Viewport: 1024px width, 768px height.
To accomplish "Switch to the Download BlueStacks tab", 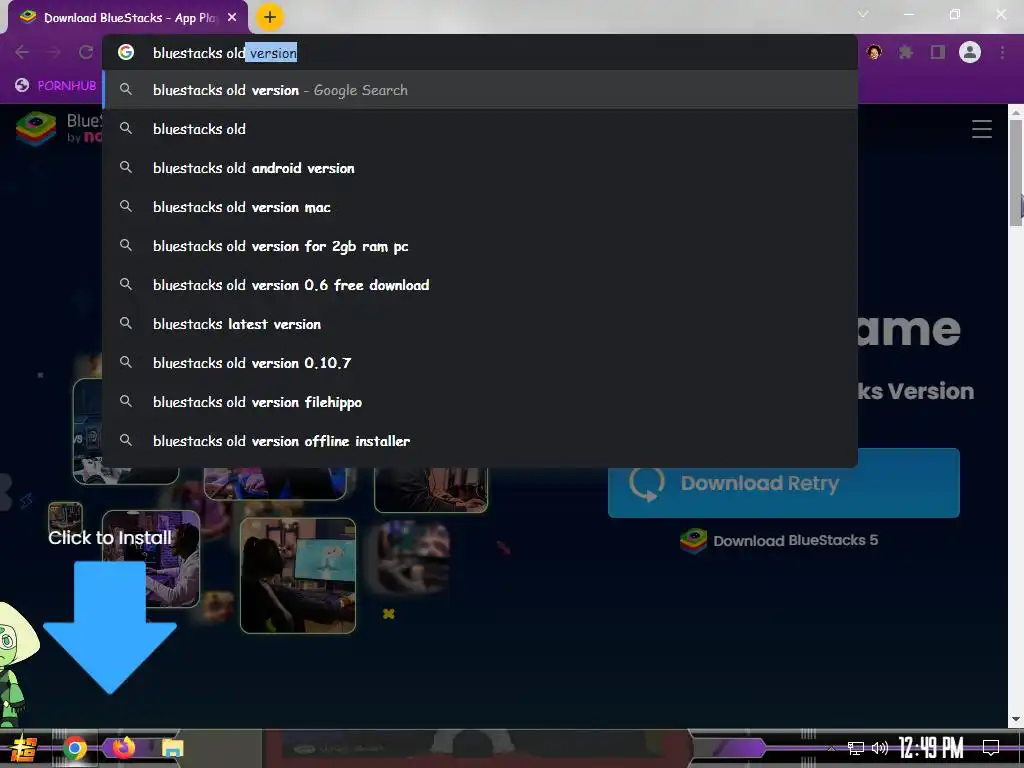I will (127, 18).
